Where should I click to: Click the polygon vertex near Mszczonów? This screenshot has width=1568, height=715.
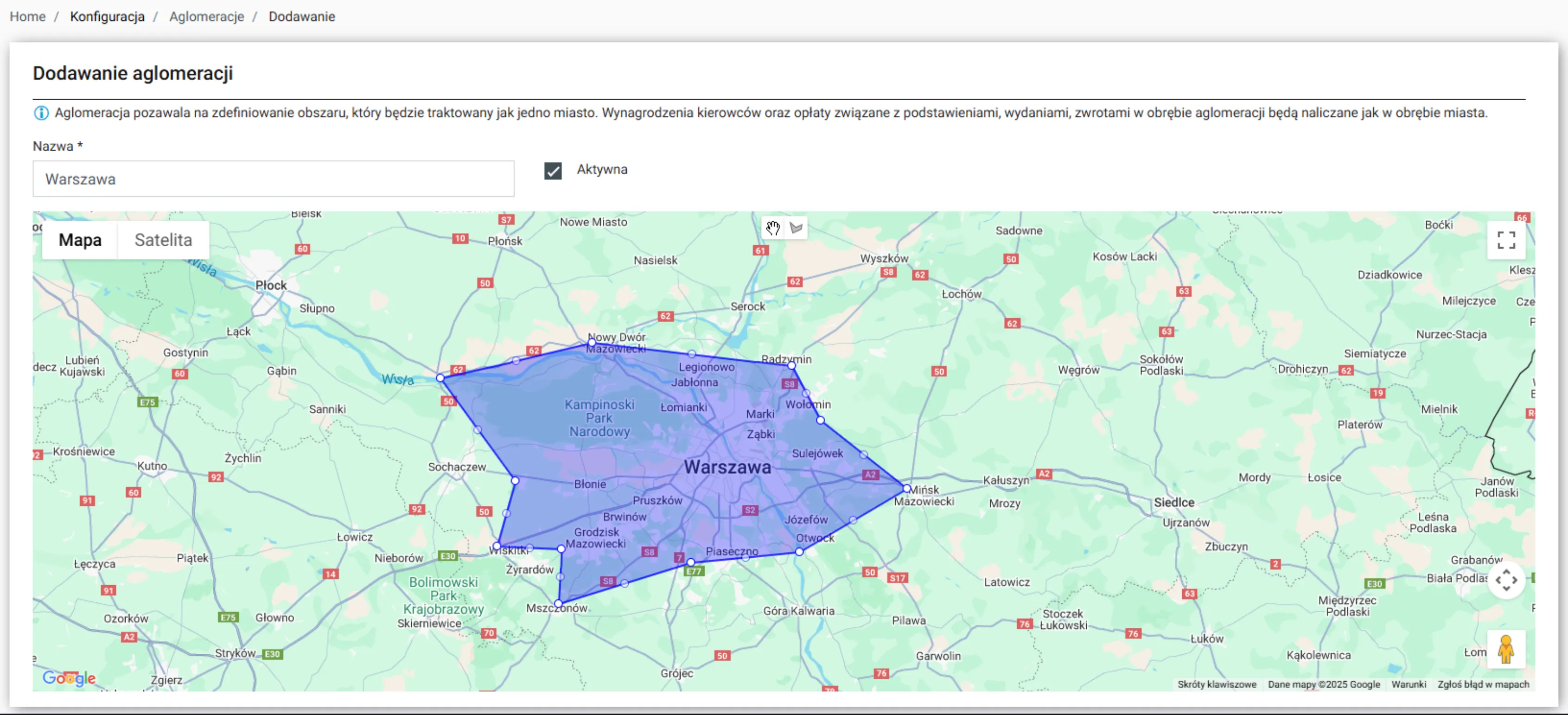coord(558,604)
